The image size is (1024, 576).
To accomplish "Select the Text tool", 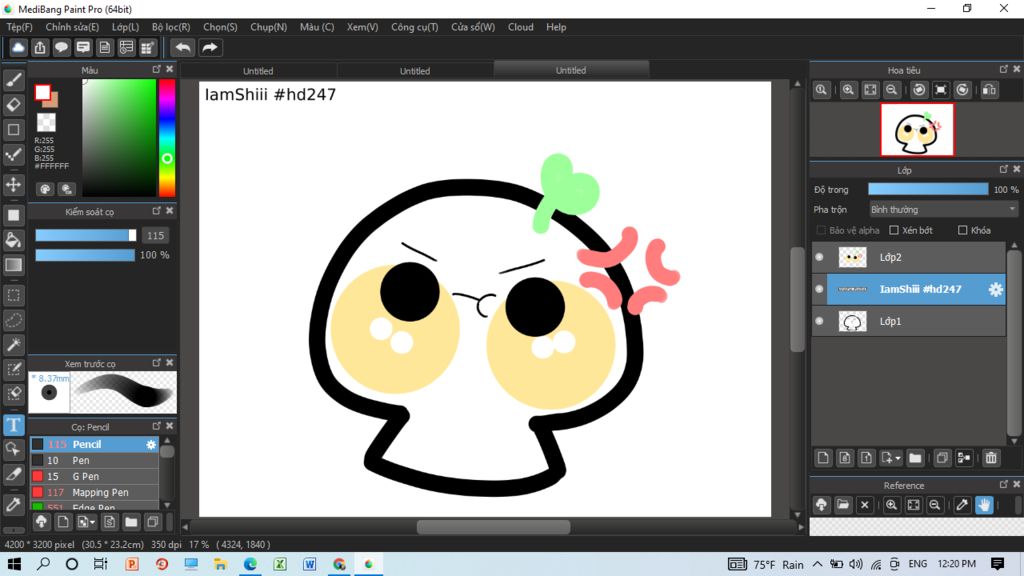I will [14, 425].
